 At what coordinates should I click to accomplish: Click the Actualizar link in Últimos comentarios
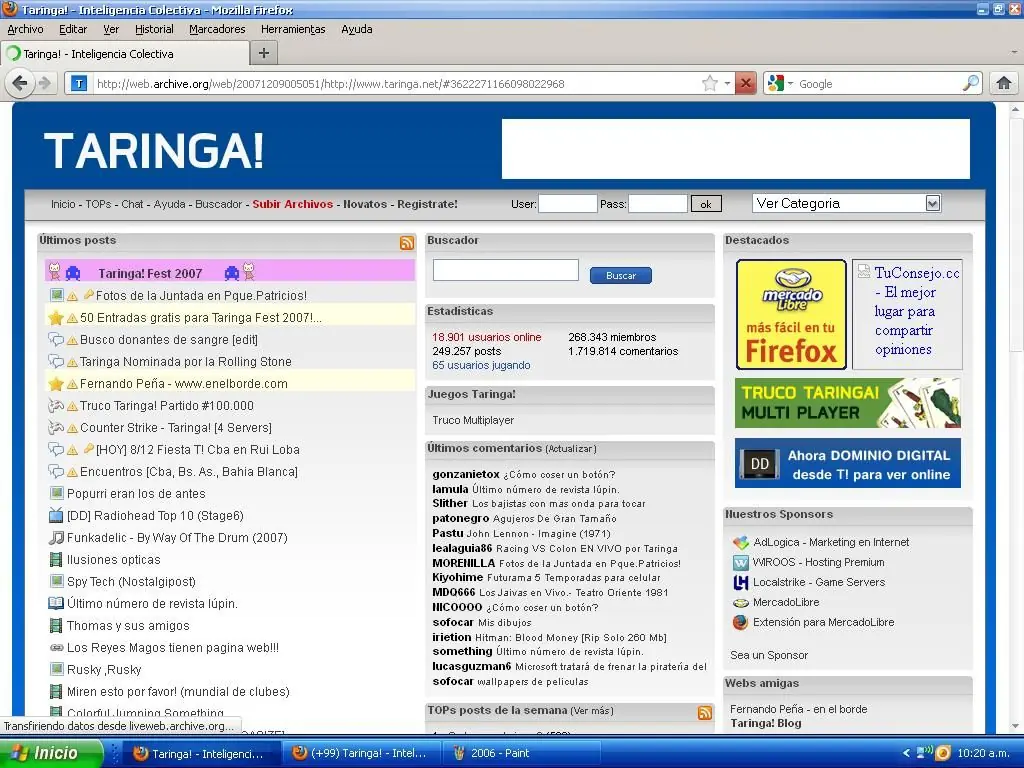571,449
